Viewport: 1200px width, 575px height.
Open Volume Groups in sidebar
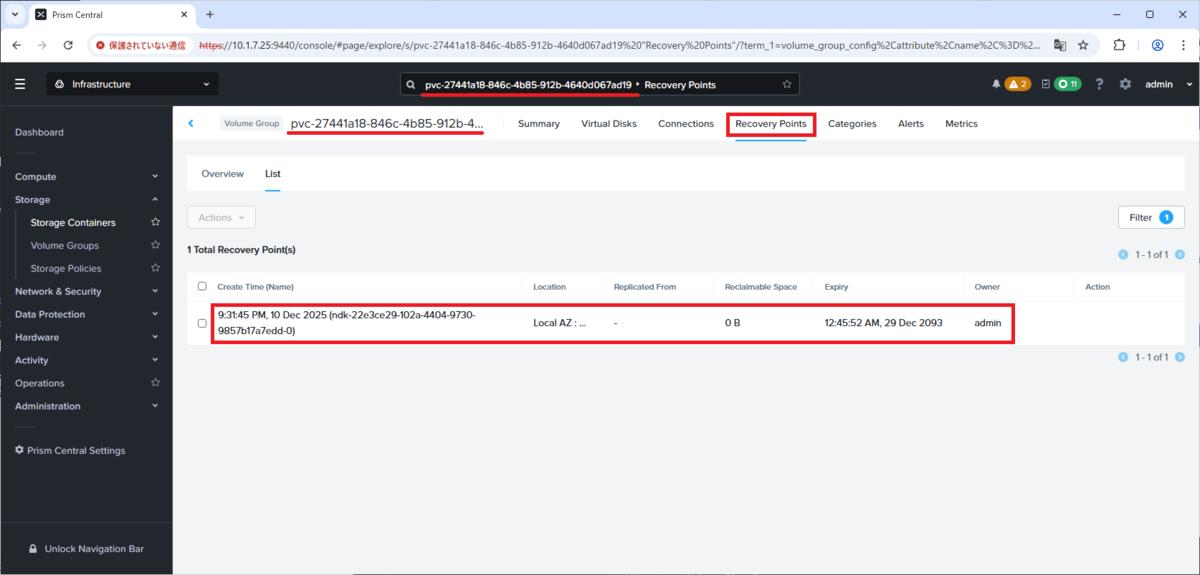coord(64,245)
